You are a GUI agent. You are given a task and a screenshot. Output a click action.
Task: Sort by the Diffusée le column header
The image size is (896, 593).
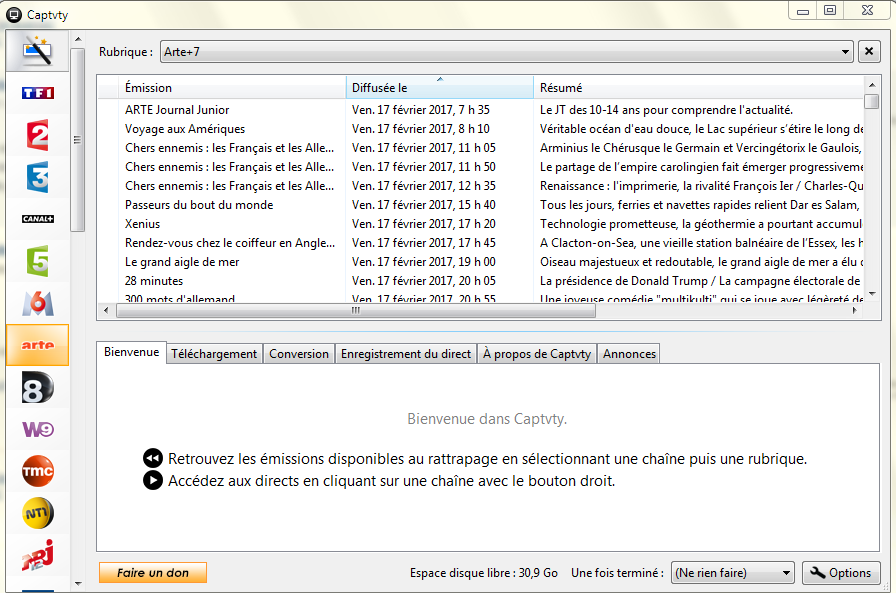tap(439, 88)
